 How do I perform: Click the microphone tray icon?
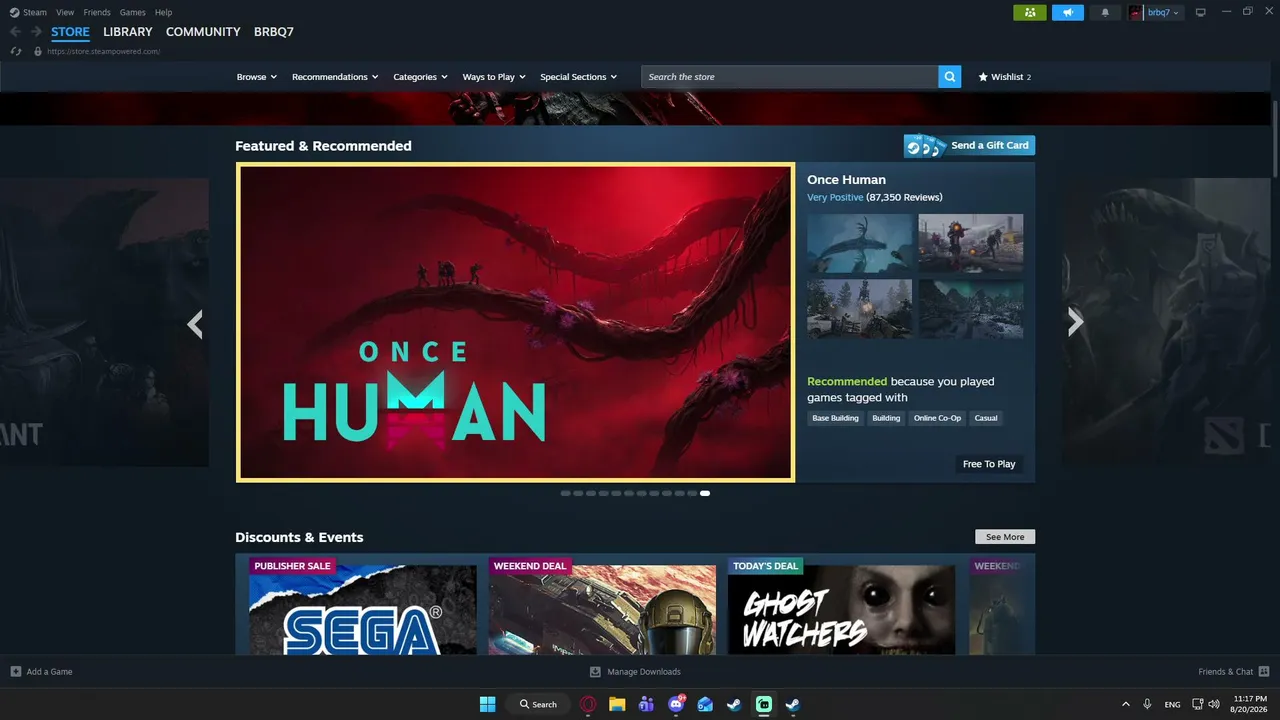coord(1147,704)
